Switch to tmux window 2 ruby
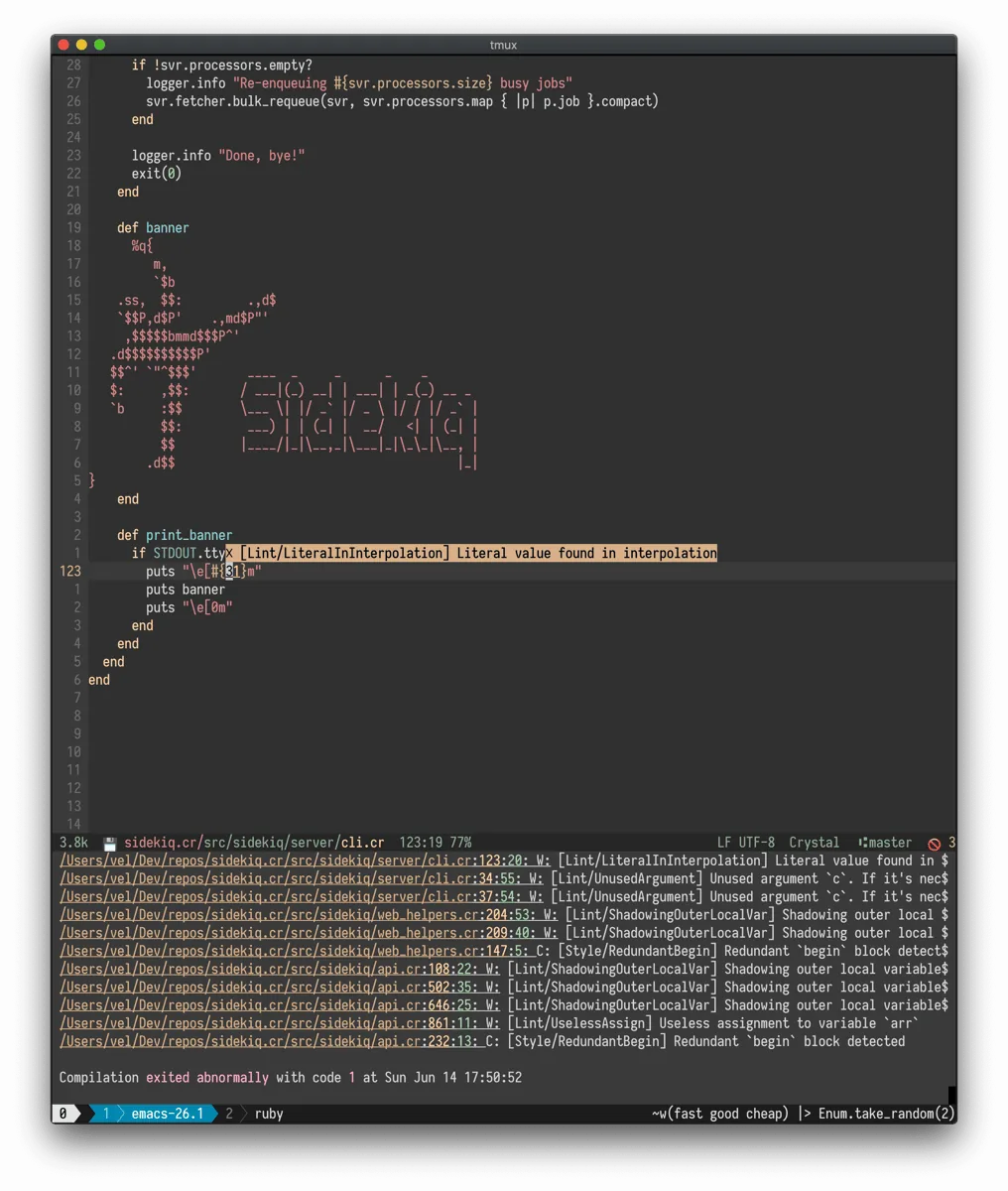The width and height of the screenshot is (1008, 1191). [x=254, y=1114]
